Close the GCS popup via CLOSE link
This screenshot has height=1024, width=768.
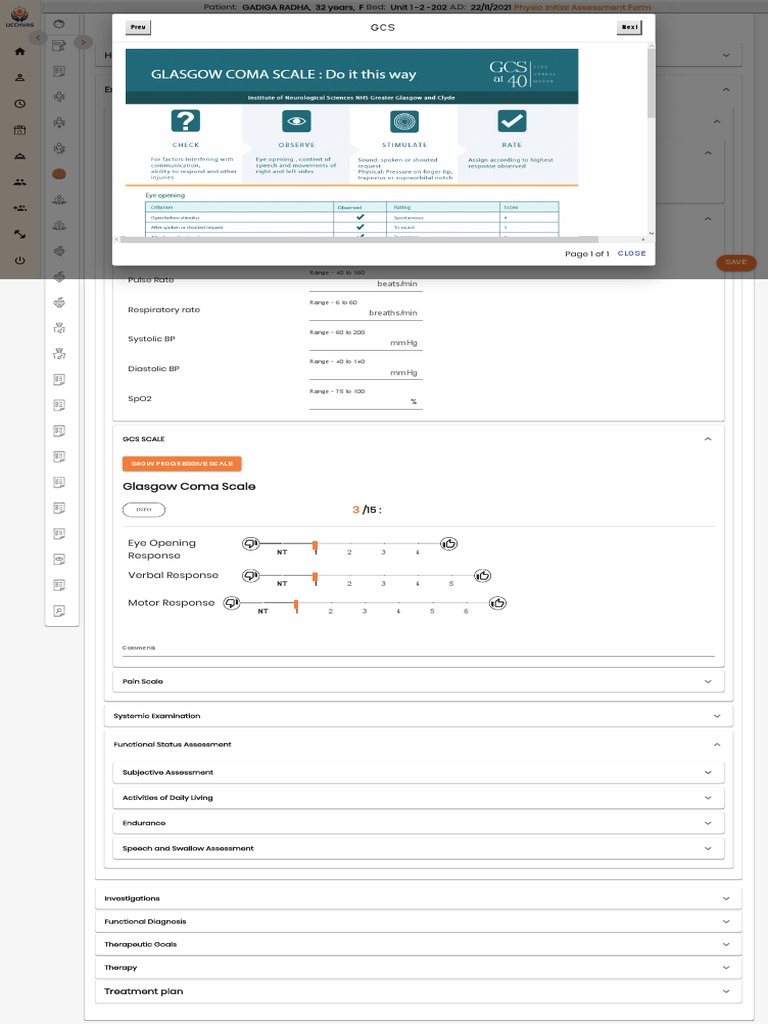(631, 254)
